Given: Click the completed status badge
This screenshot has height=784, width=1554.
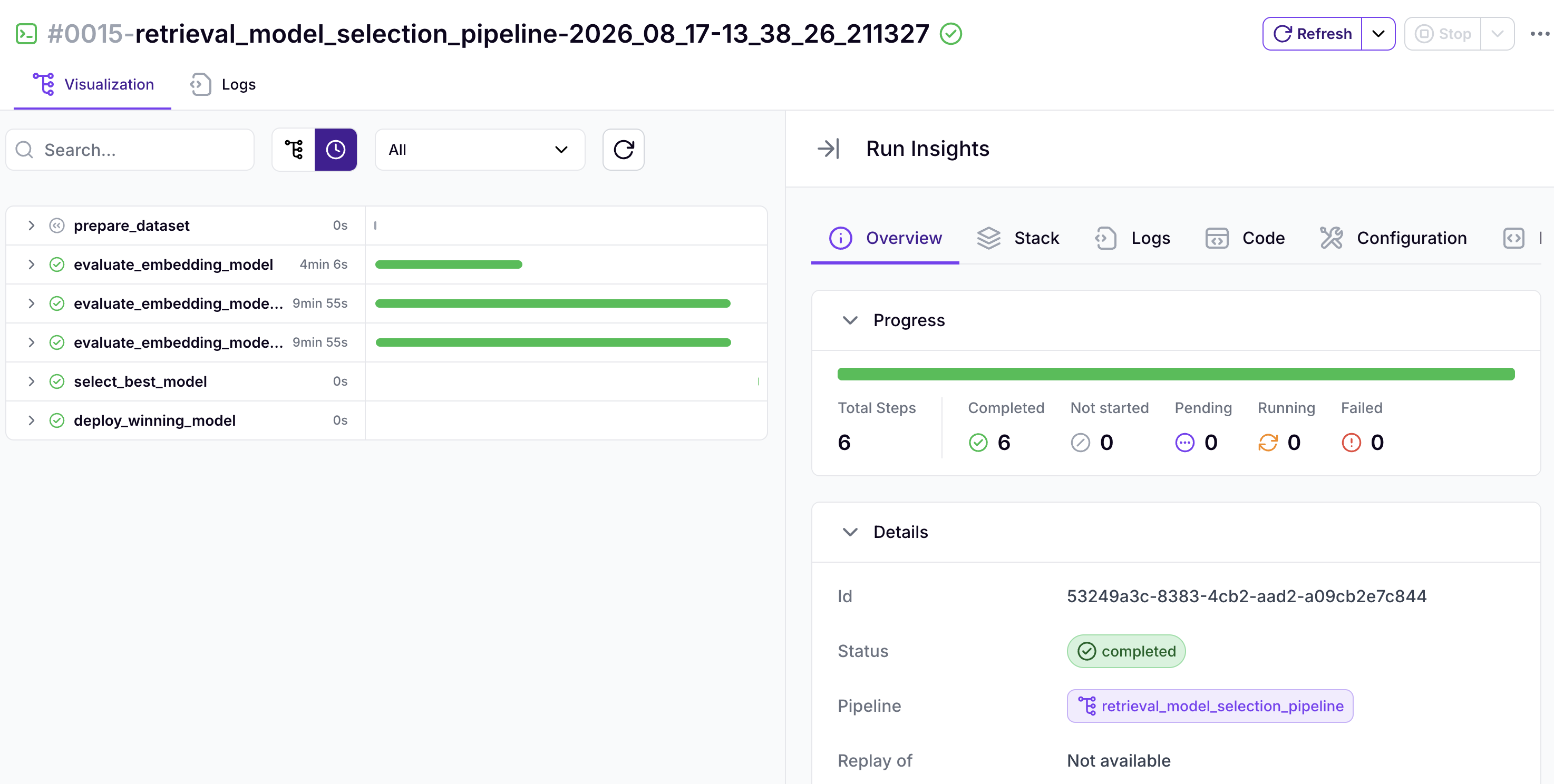Looking at the screenshot, I should 1125,651.
